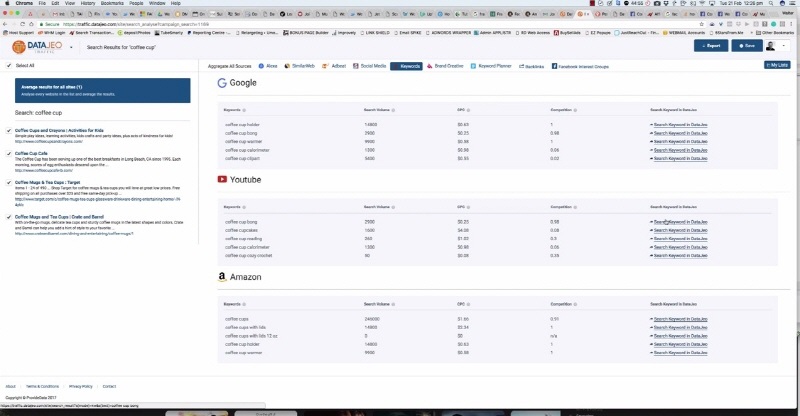Open the Brand Creative tab
The image size is (800, 416).
coord(445,66)
